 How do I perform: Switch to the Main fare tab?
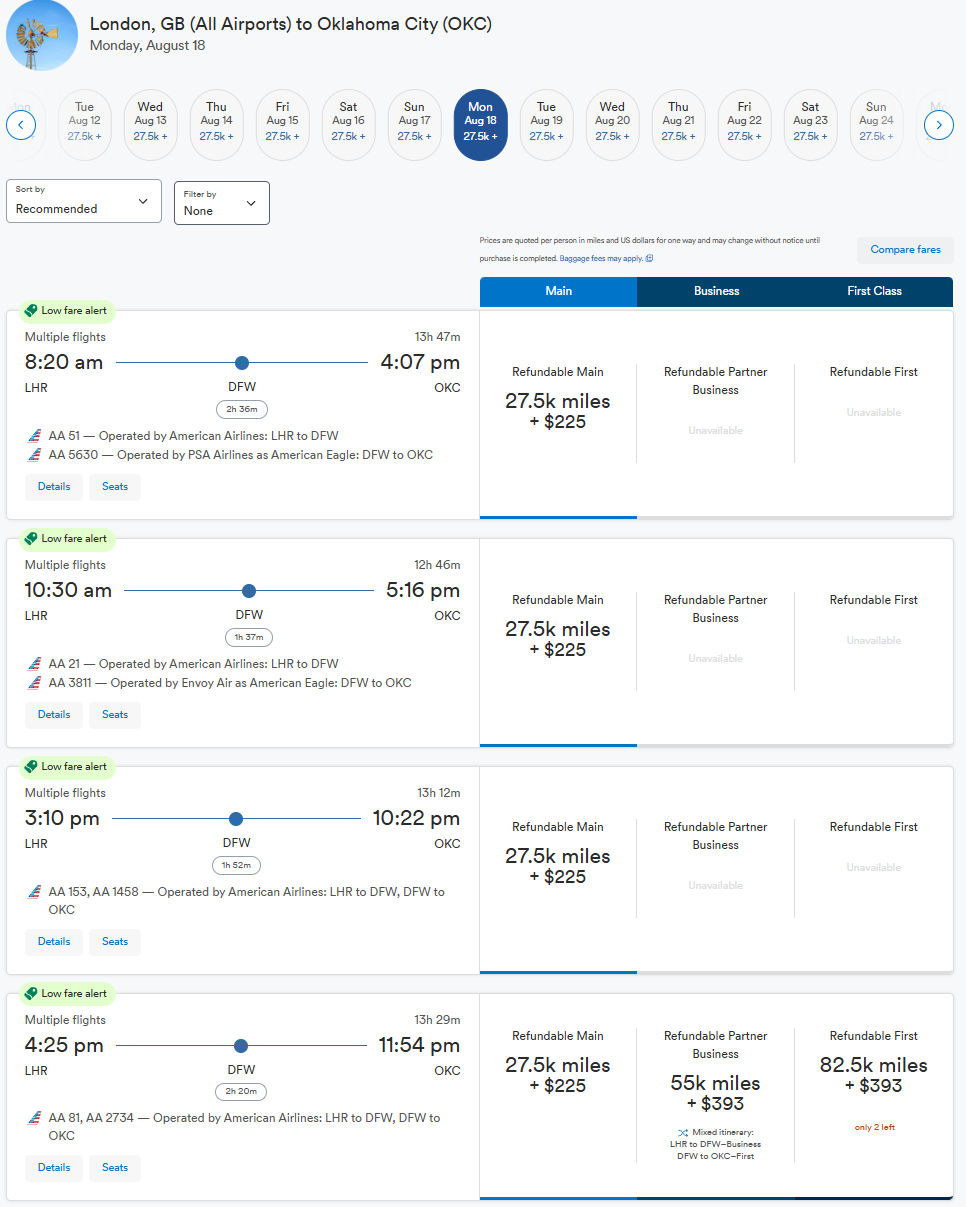click(558, 291)
